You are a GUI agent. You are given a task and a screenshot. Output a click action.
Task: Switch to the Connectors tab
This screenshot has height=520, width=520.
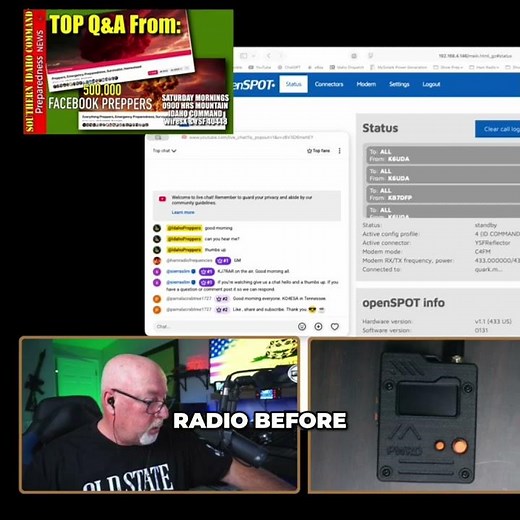(x=329, y=84)
